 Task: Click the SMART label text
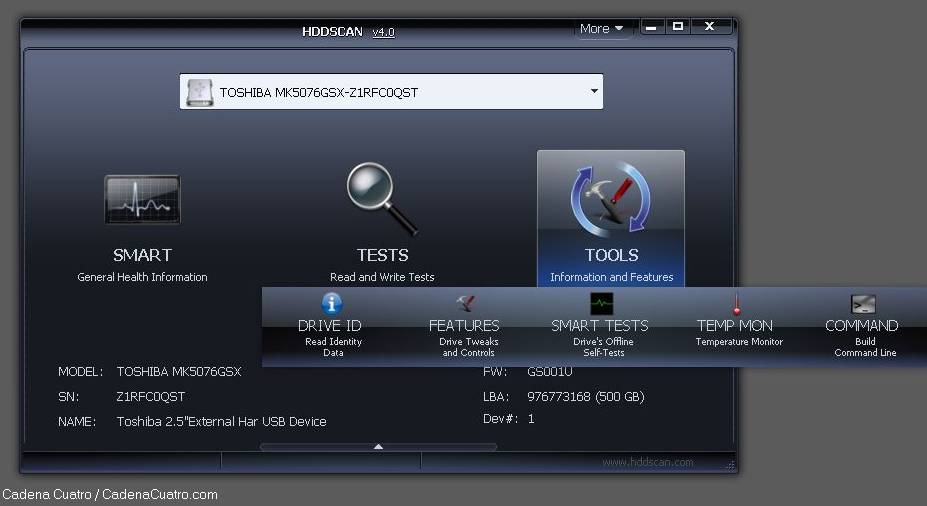pos(142,255)
